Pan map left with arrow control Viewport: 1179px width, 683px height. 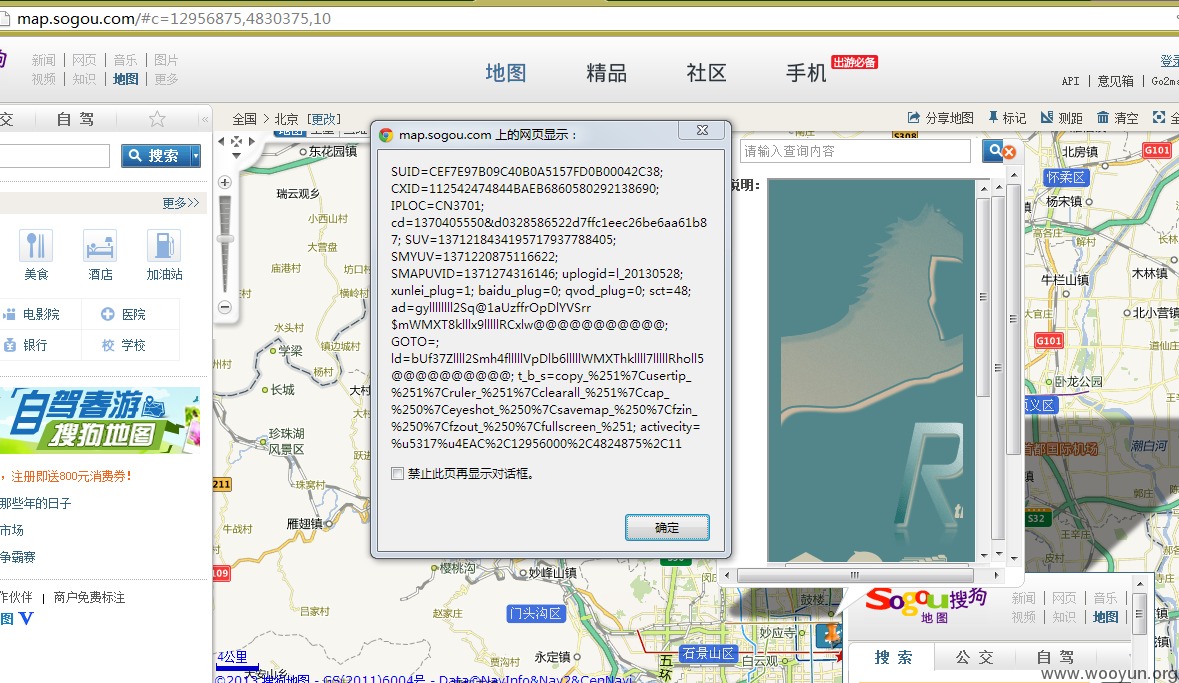tap(221, 141)
